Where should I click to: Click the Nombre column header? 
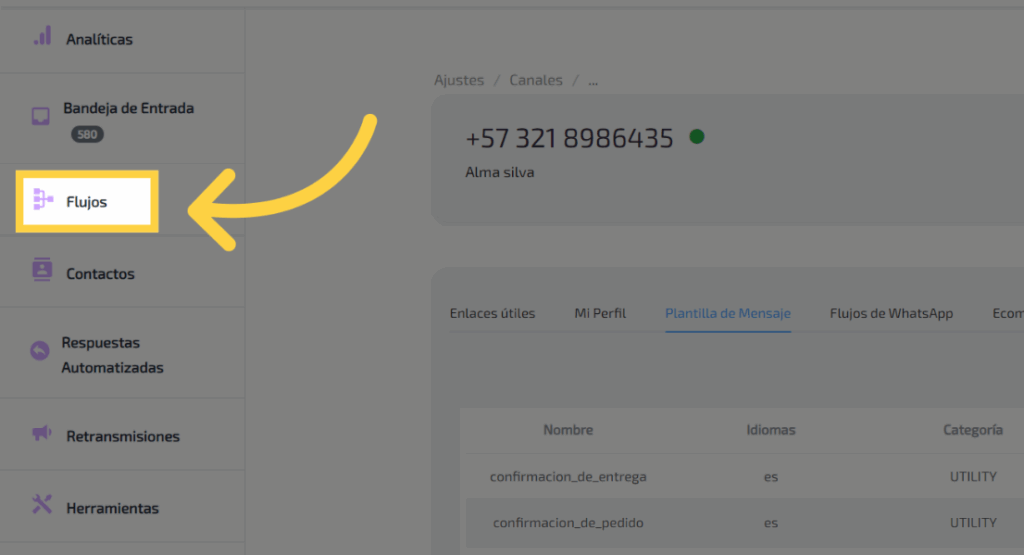[x=568, y=429]
